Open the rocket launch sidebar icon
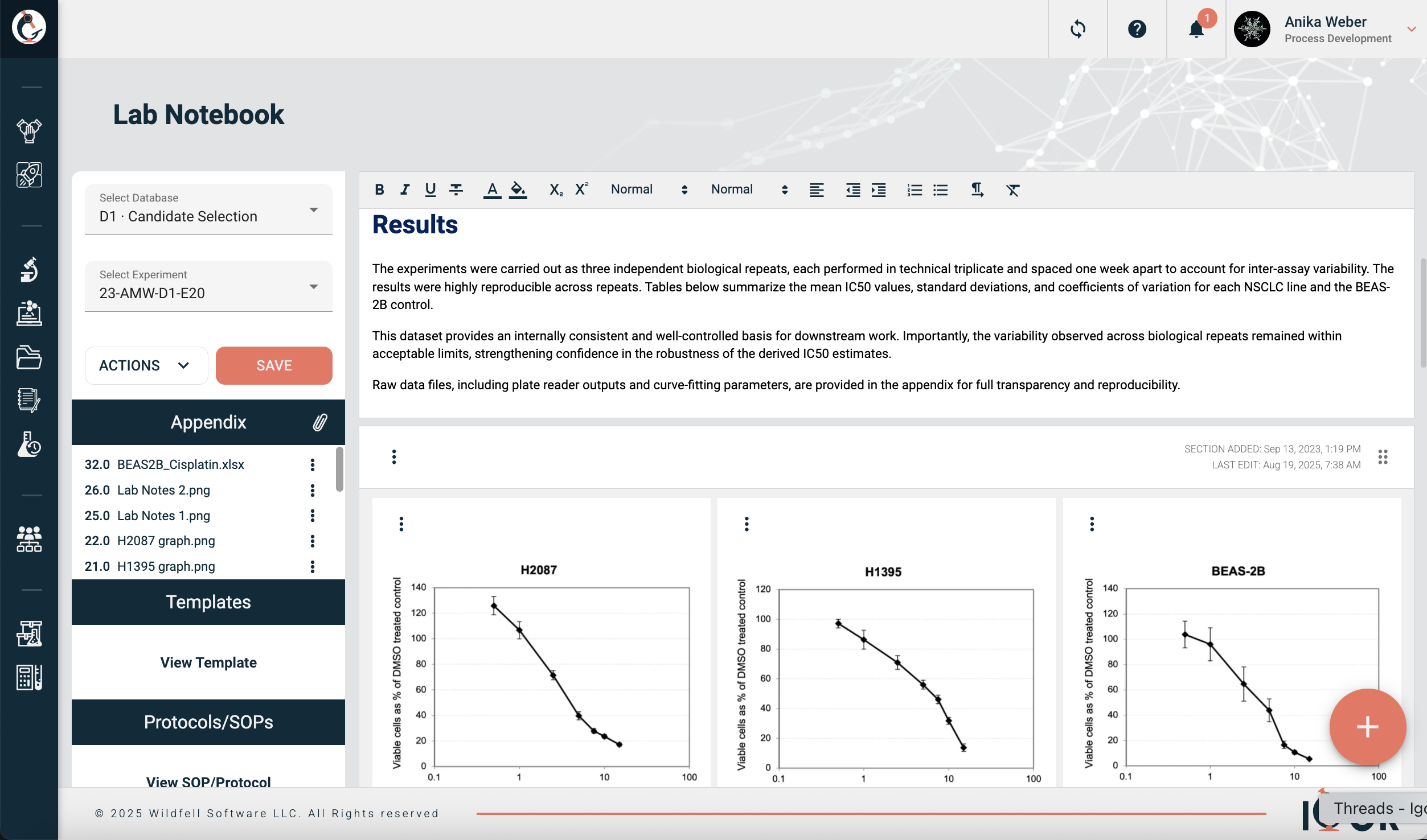Image resolution: width=1427 pixels, height=840 pixels. 29,175
